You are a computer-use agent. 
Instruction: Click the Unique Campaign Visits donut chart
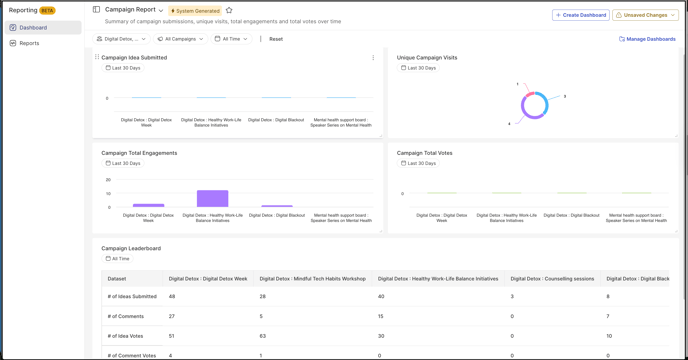click(x=534, y=105)
